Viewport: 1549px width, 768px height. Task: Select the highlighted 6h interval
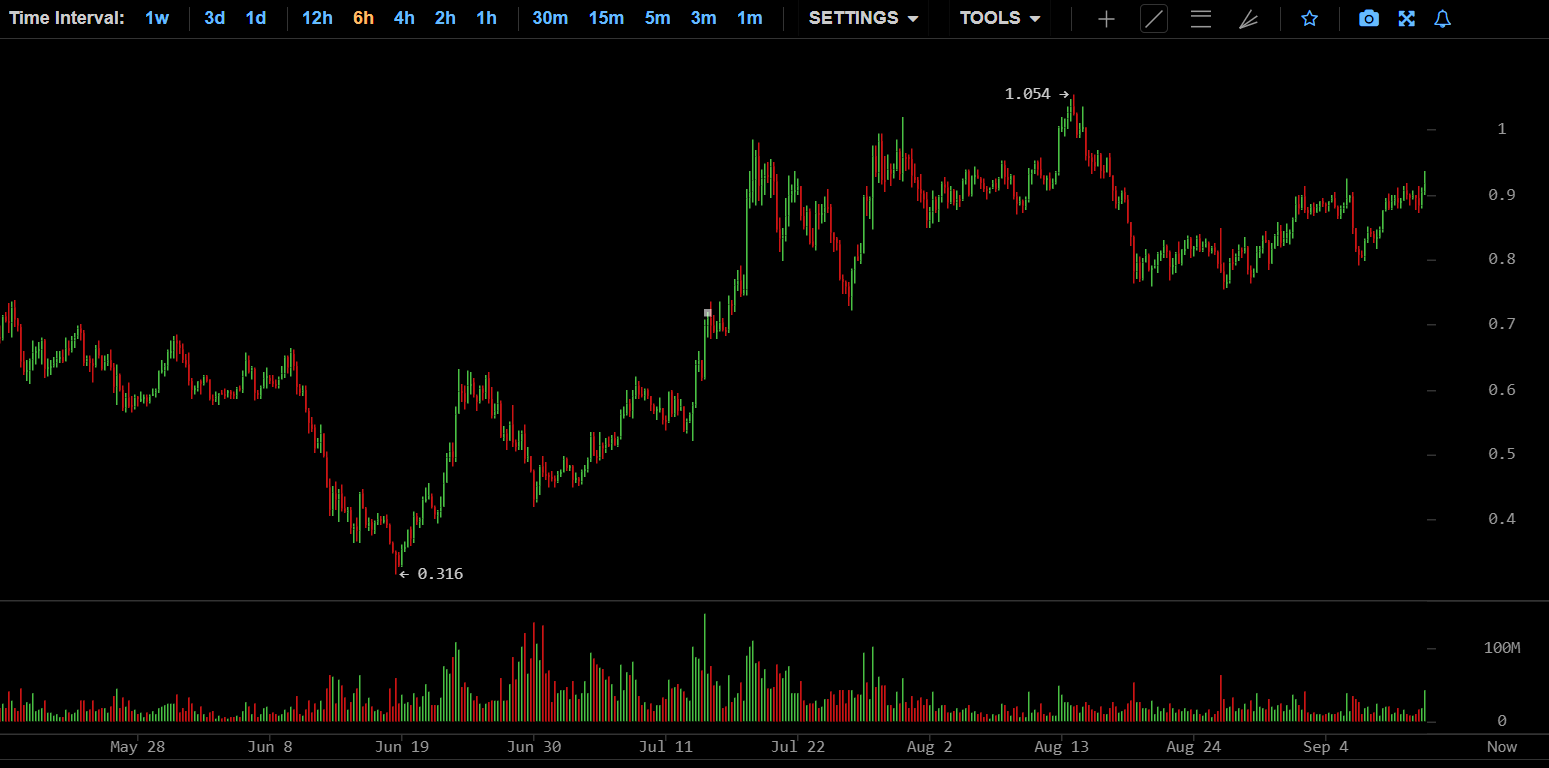(363, 18)
